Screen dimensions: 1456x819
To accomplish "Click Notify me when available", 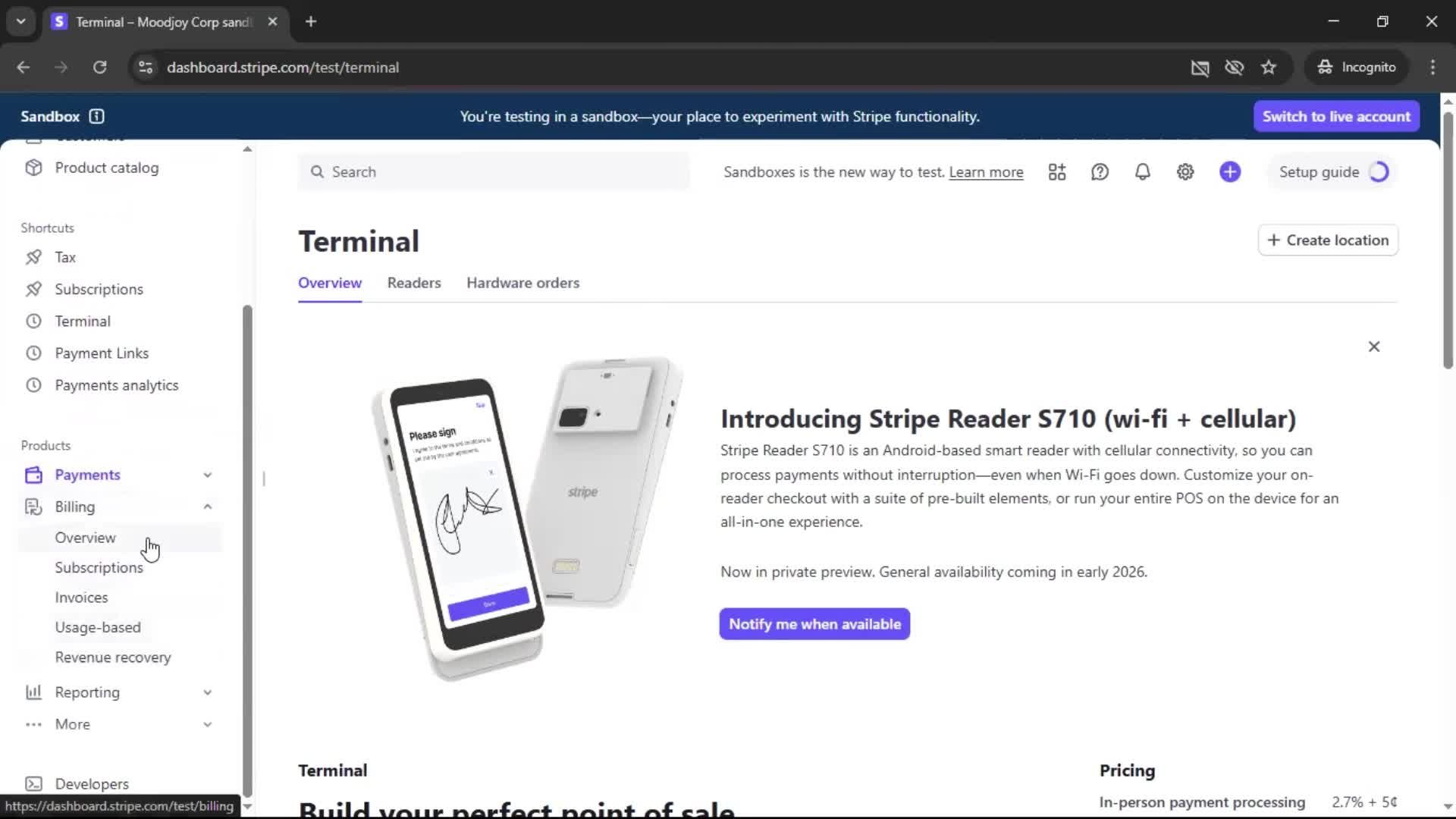I will tap(814, 624).
